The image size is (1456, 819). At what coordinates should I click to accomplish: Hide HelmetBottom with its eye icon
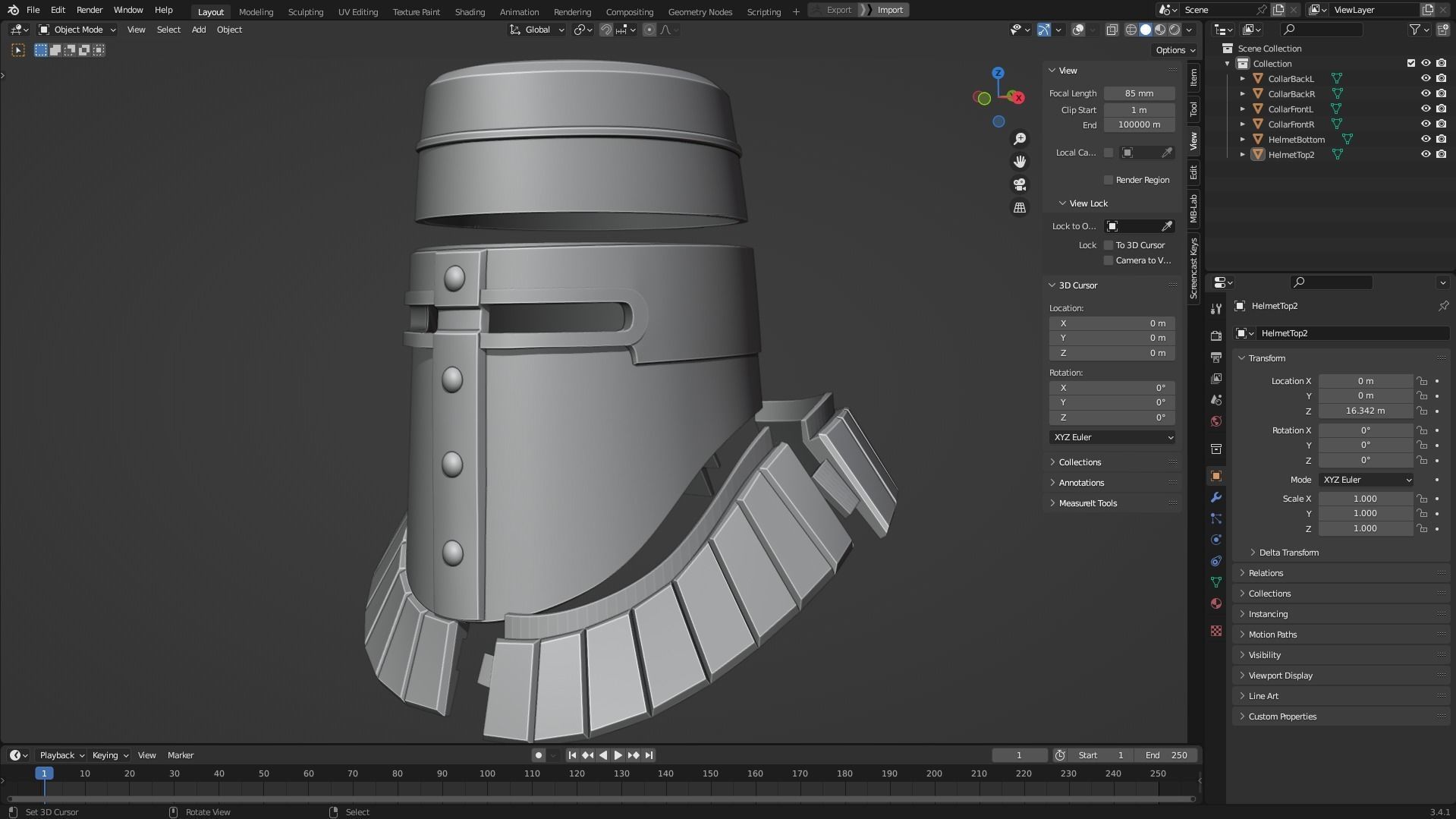pyautogui.click(x=1426, y=139)
